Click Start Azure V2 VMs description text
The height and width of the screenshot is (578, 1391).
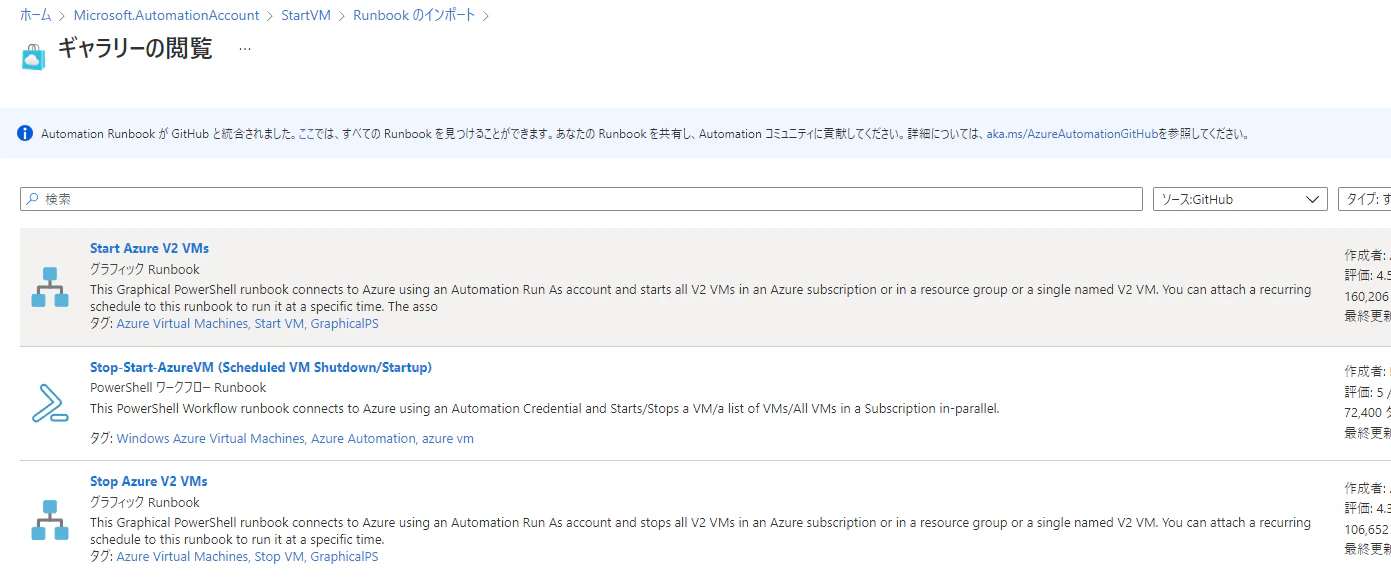(700, 298)
